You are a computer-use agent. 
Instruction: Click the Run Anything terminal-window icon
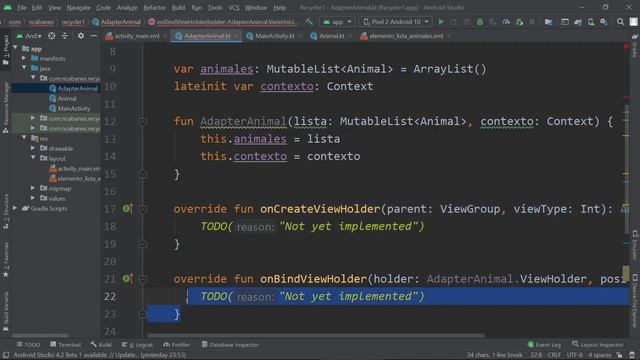[565, 22]
